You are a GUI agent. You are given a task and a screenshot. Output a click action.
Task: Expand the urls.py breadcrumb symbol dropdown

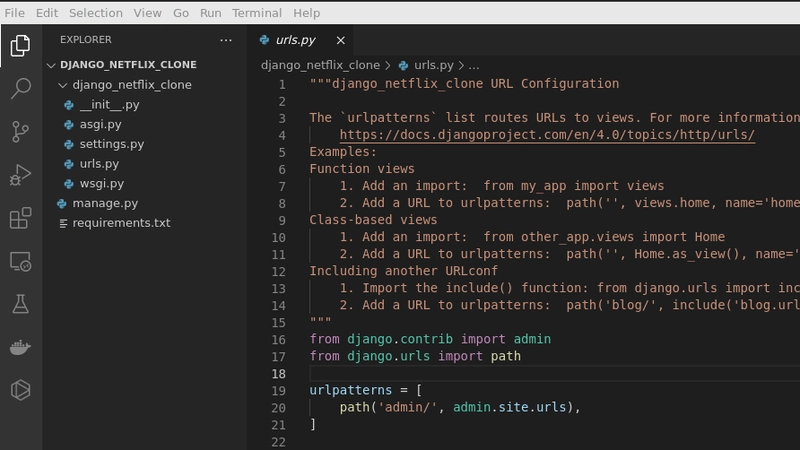coord(474,65)
